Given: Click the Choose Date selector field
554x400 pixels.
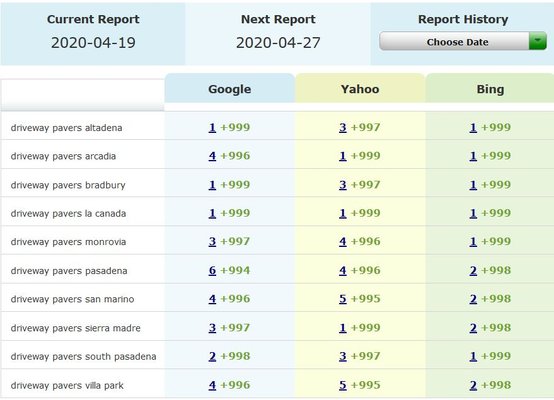Looking at the screenshot, I should tap(462, 41).
